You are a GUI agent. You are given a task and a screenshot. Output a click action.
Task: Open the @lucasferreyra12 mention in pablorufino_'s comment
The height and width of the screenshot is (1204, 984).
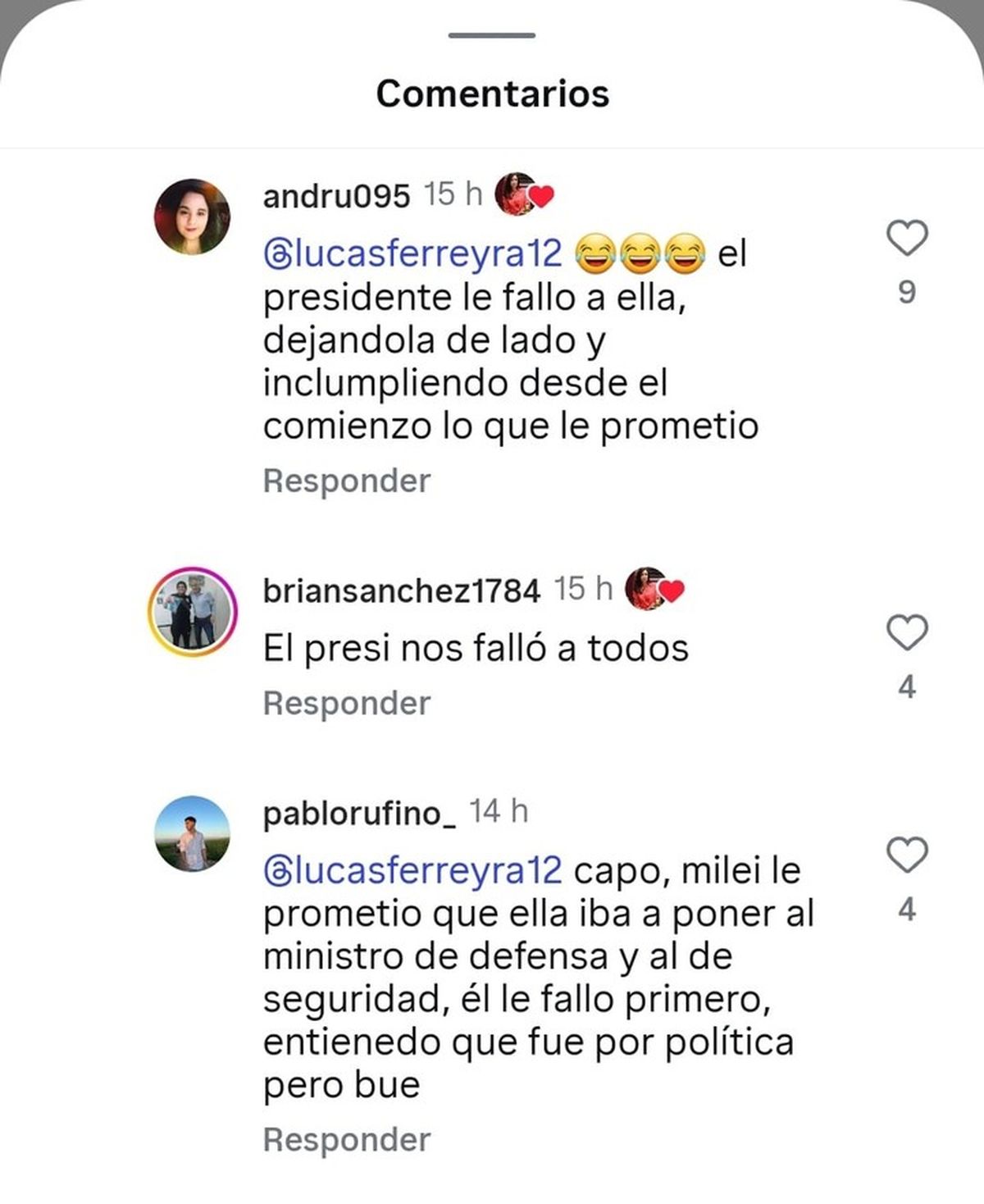pos(413,870)
